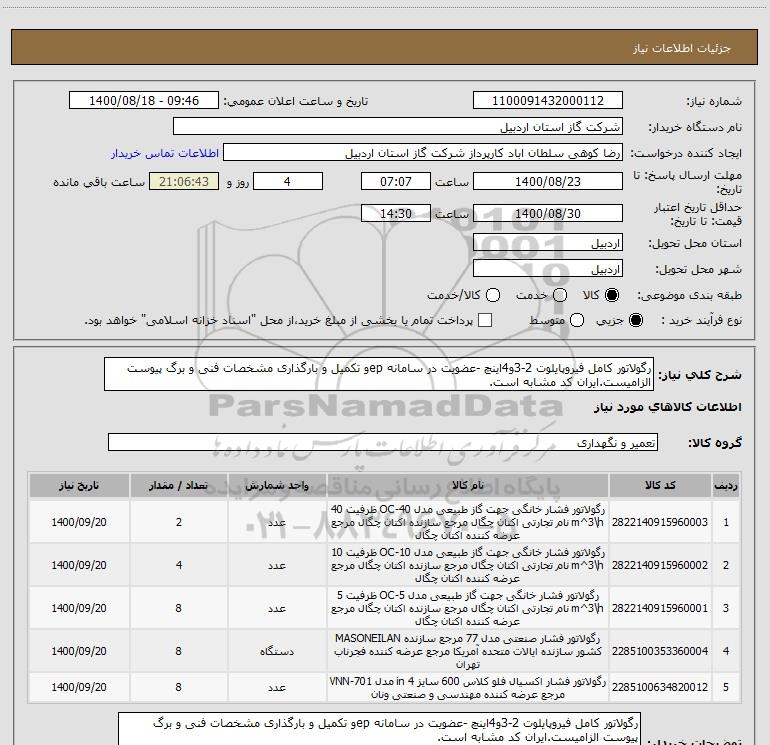The image size is (770, 745).
Task: Select the متوسط purchase type radio
Action: (x=577, y=320)
